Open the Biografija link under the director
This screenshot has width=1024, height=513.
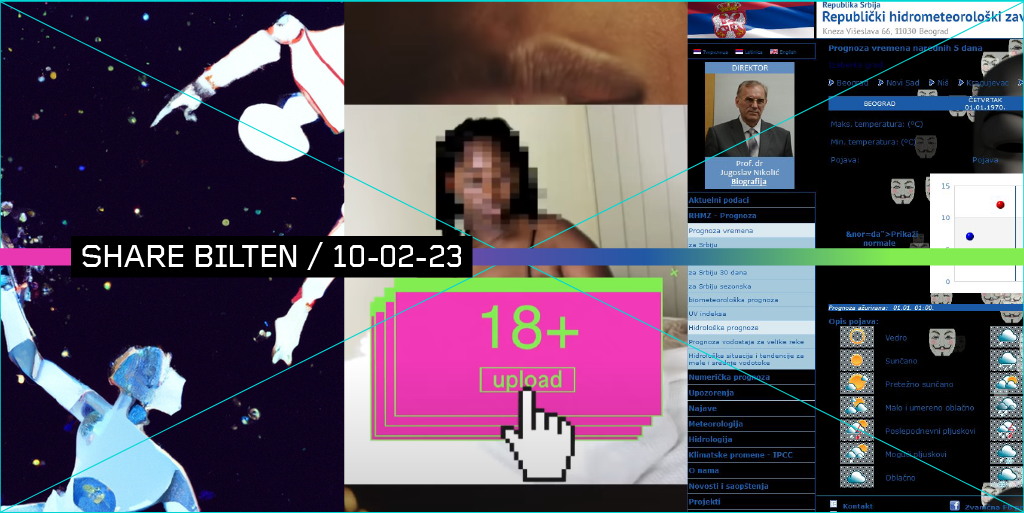748,182
